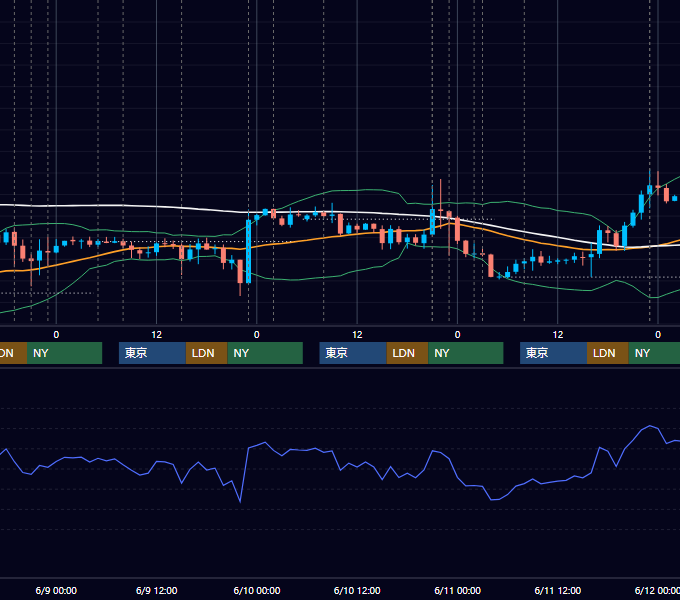The image size is (680, 600).
Task: Click the 東京 session block on 6/9
Action: [x=152, y=353]
